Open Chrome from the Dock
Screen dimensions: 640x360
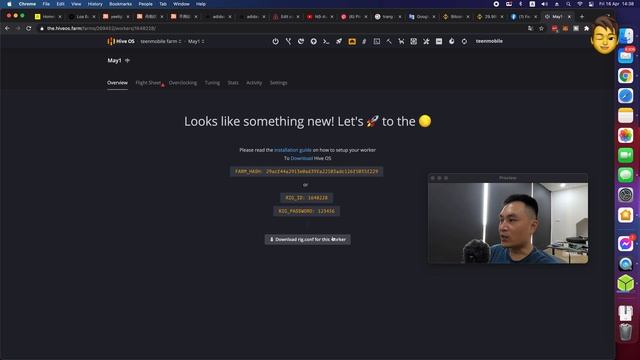(625, 76)
